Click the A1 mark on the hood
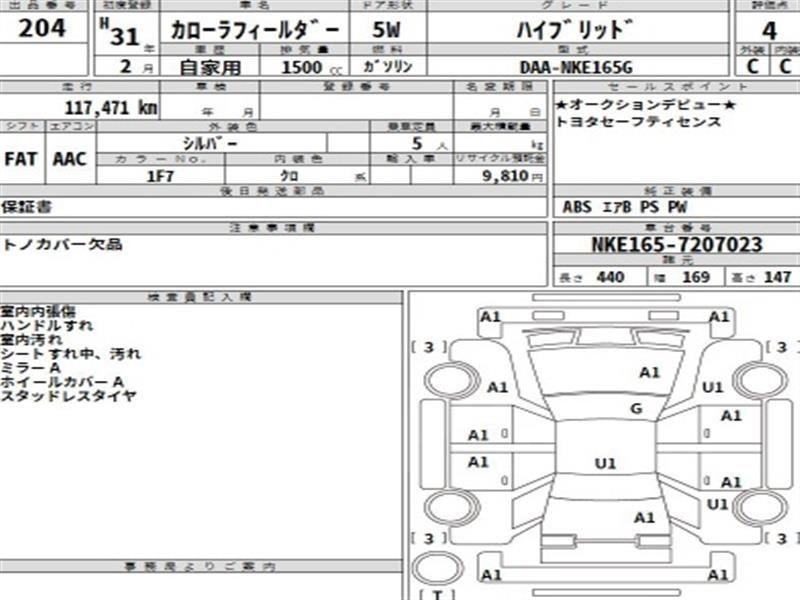The width and height of the screenshot is (800, 600). pyautogui.click(x=649, y=372)
